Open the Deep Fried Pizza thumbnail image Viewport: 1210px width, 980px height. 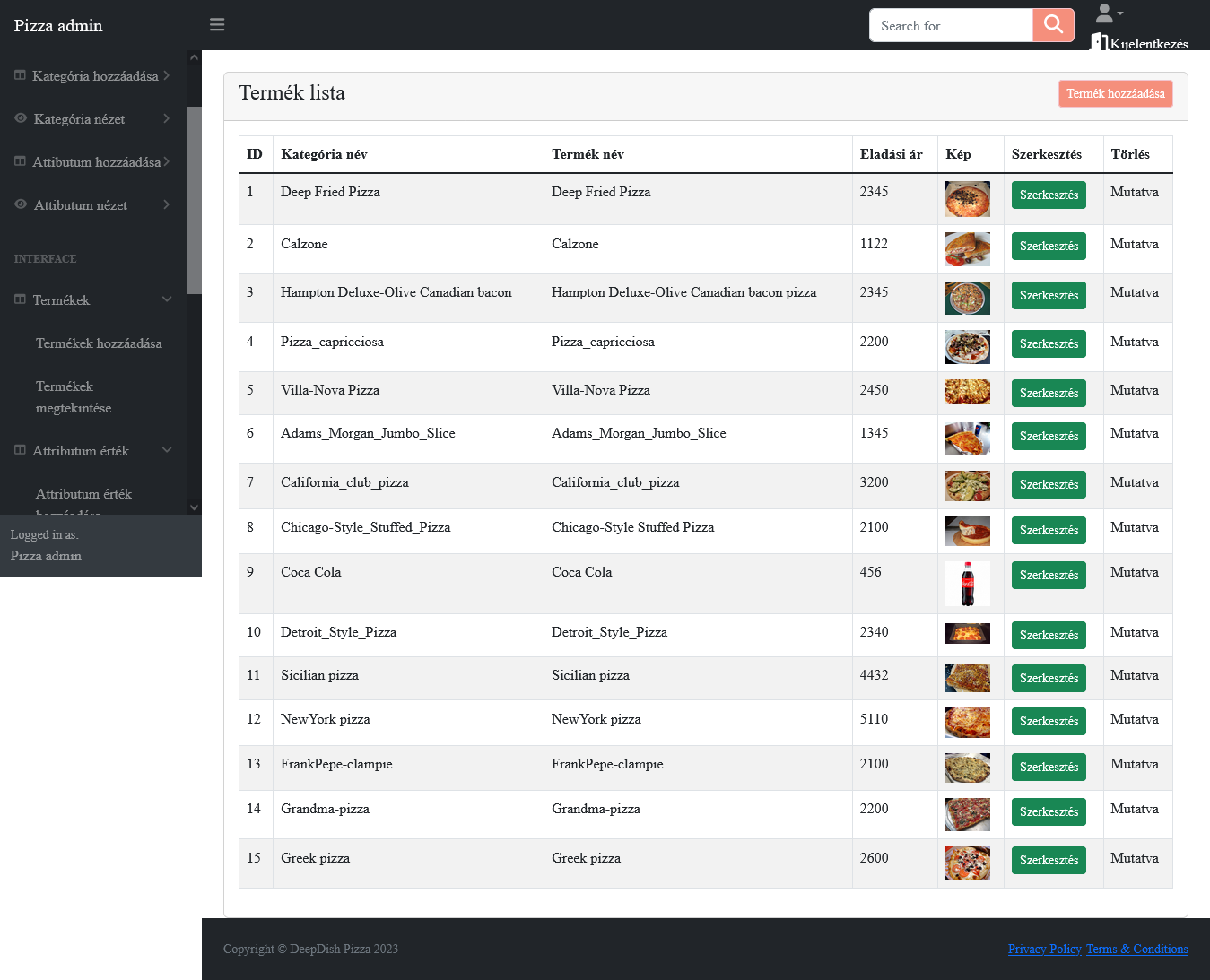(968, 199)
